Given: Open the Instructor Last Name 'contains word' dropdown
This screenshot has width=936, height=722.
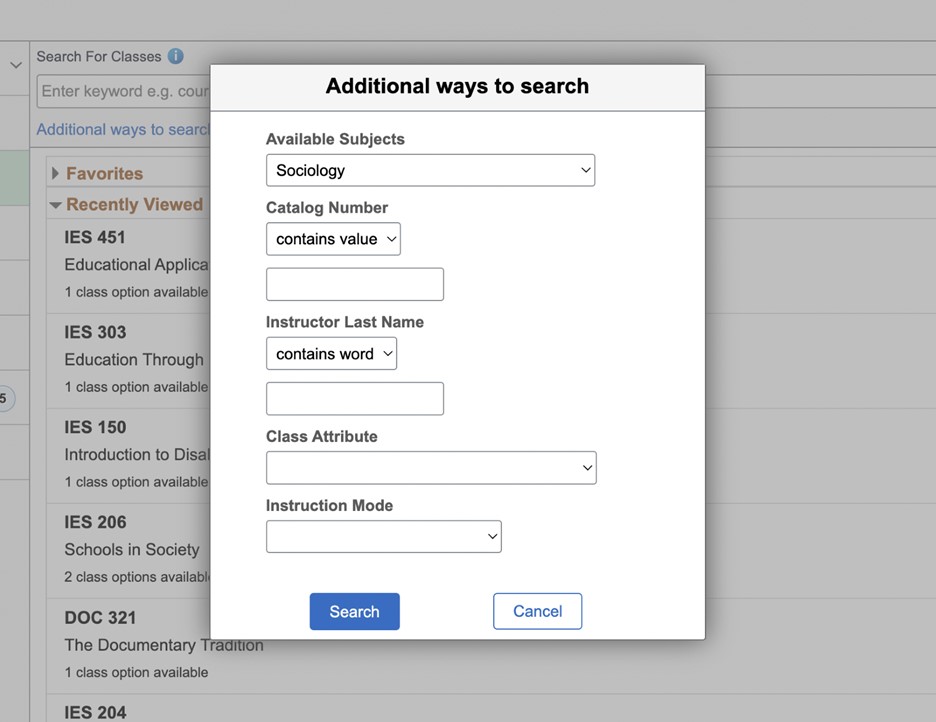Looking at the screenshot, I should coord(331,354).
